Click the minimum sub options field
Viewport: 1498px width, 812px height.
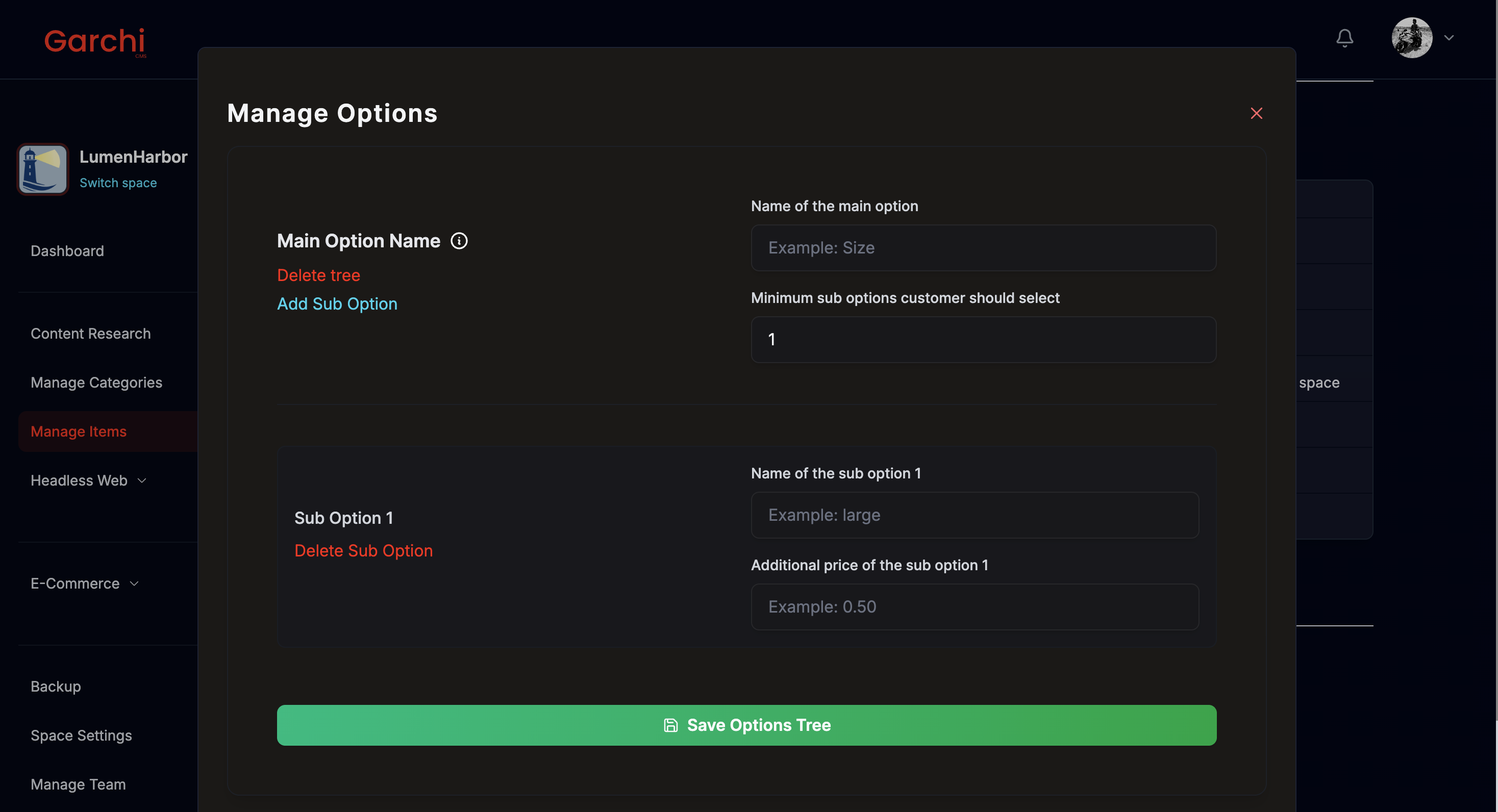[x=983, y=340]
